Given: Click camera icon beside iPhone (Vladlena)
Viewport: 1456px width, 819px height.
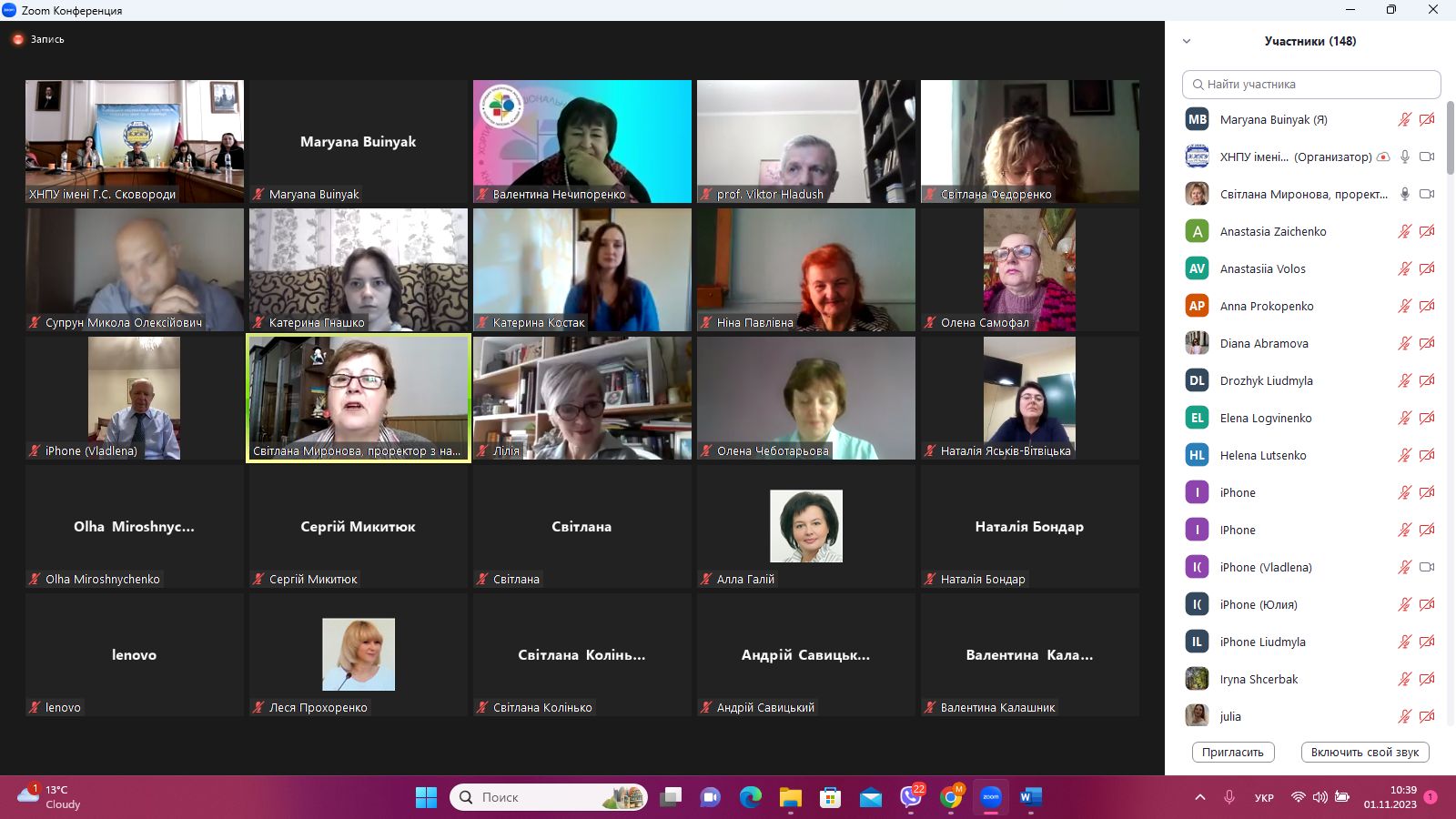Looking at the screenshot, I should coord(1427,567).
